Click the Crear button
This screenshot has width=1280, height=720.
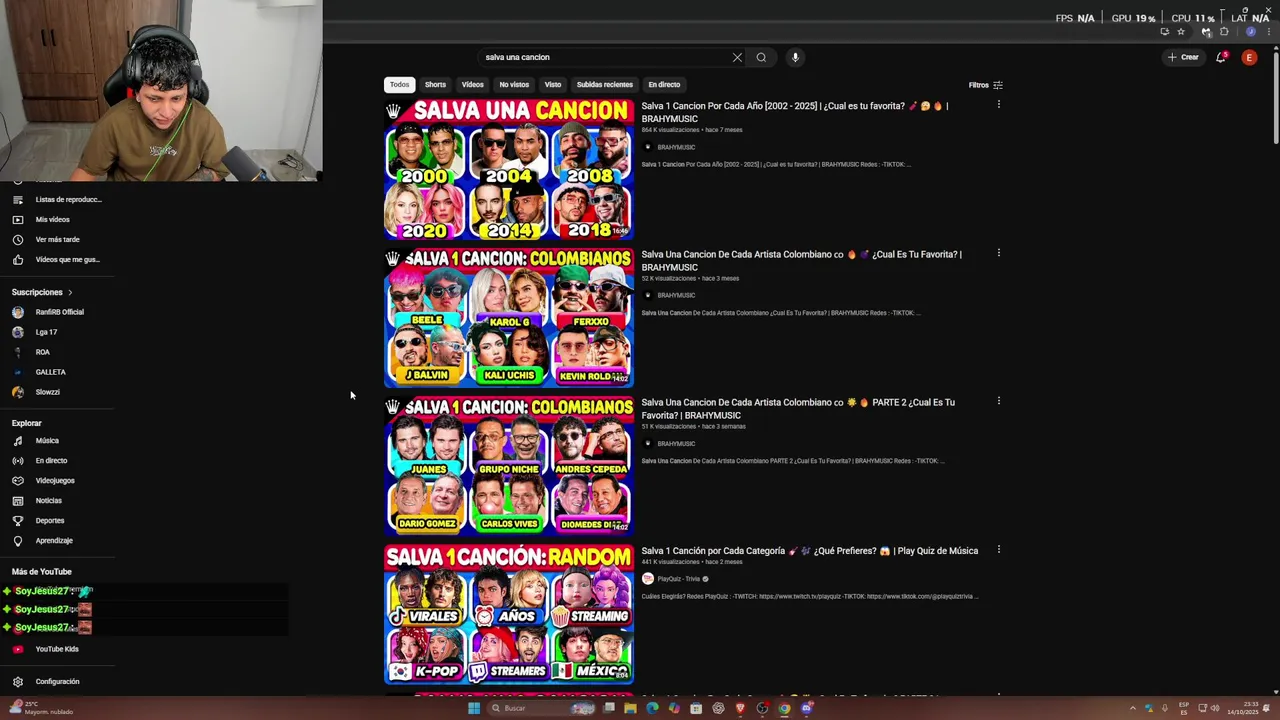pos(1183,57)
